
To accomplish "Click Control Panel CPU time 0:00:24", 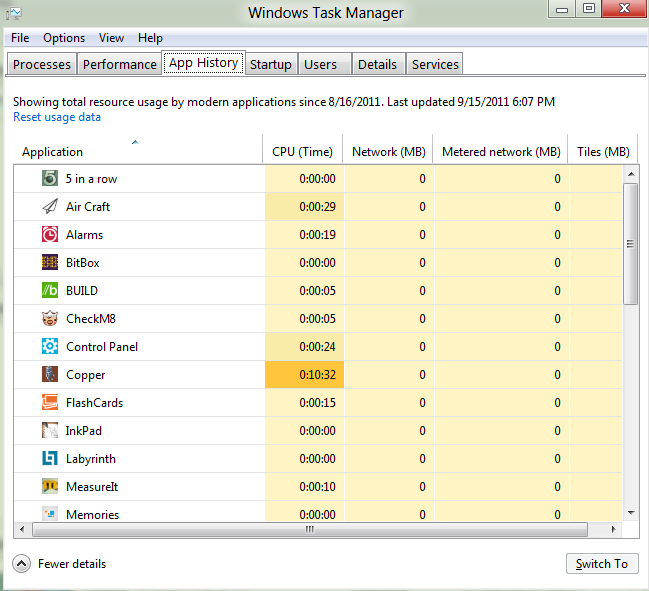I will click(x=304, y=346).
